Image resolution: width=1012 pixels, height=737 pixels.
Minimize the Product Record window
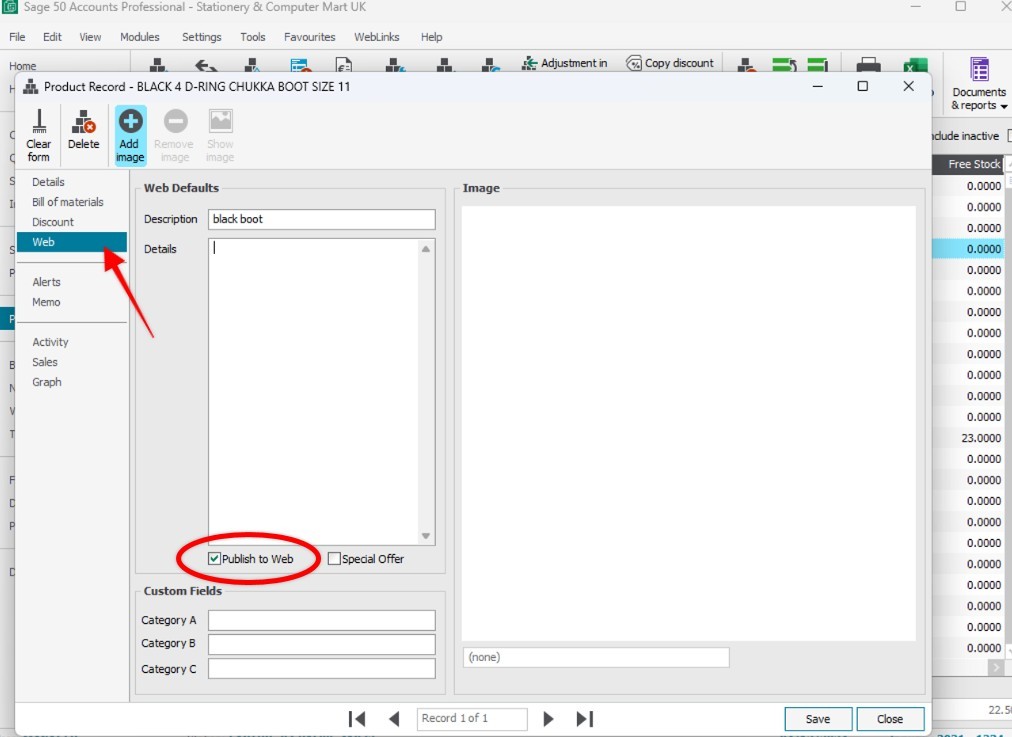tap(818, 86)
